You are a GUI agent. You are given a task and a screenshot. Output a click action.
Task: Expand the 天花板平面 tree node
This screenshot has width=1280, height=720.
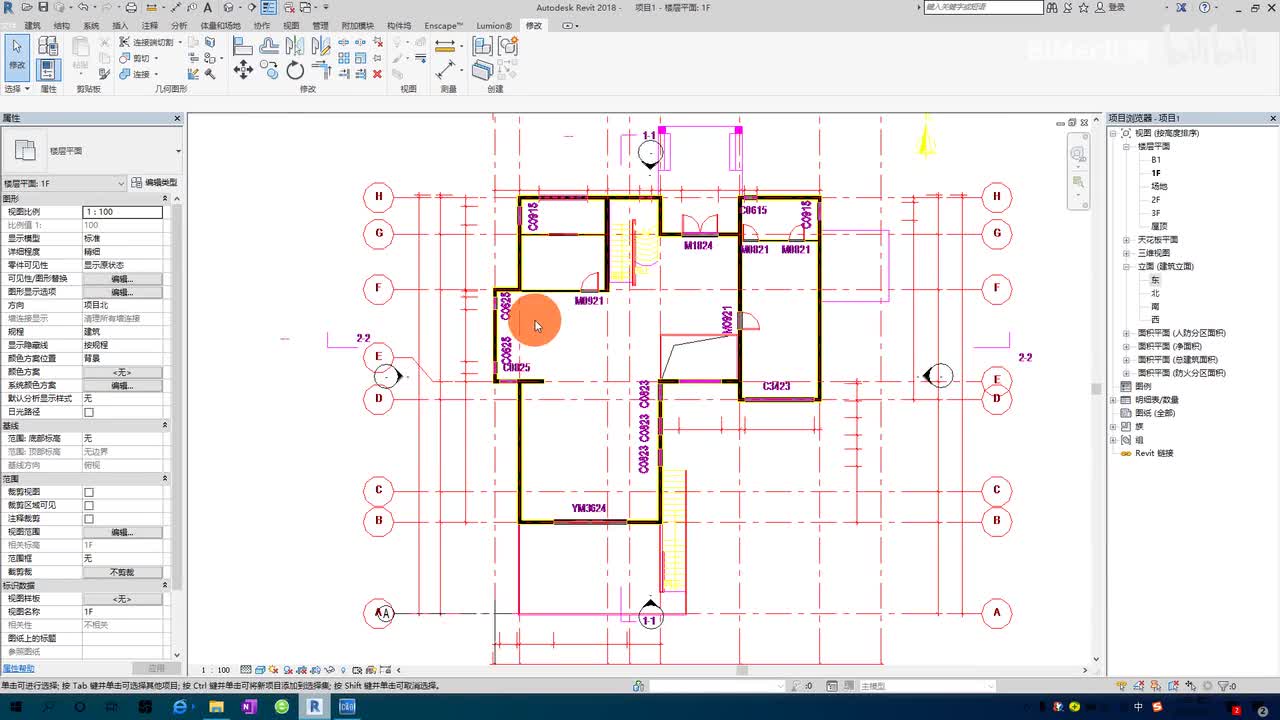coord(1125,240)
